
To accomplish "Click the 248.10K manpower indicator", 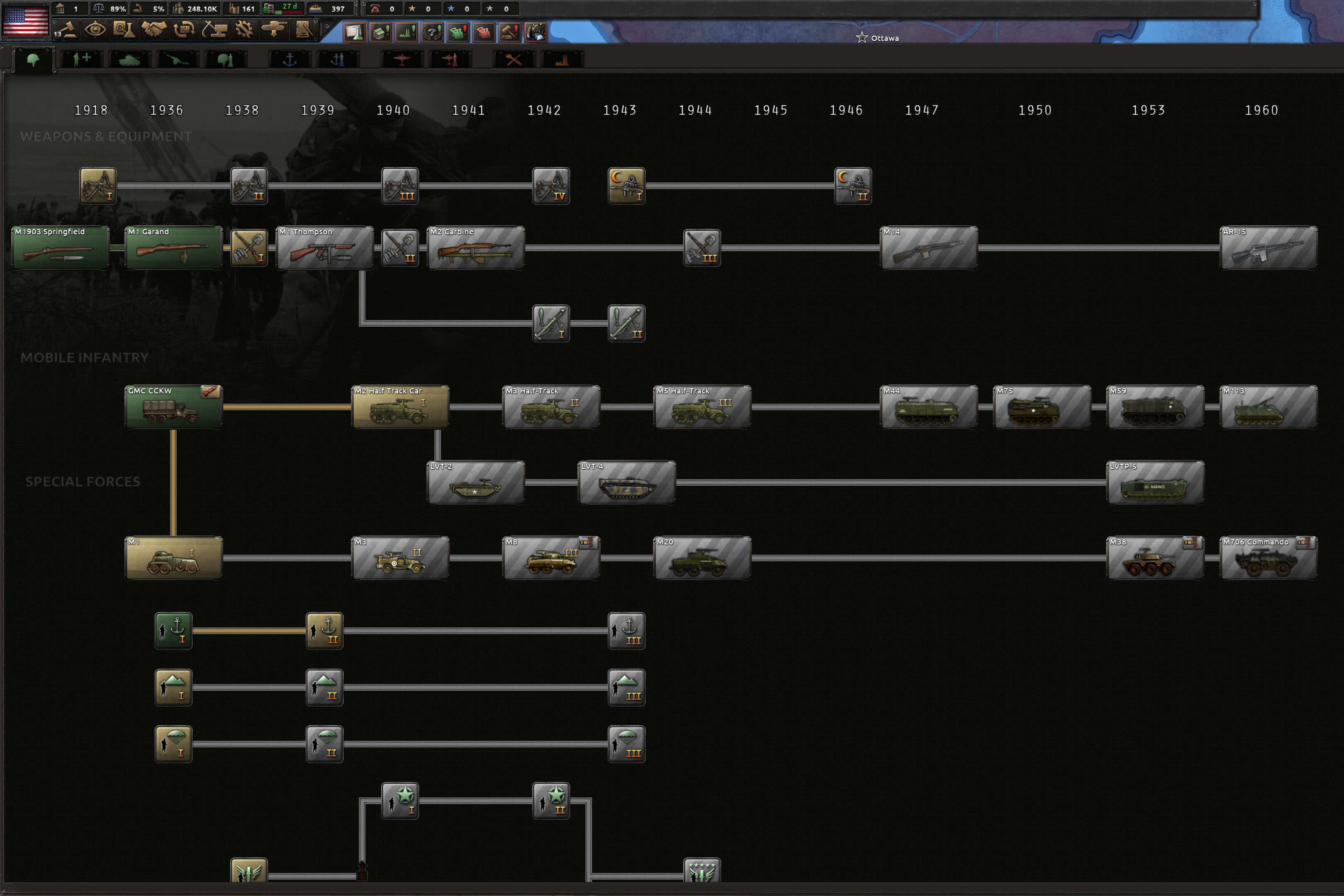I will coord(195,9).
